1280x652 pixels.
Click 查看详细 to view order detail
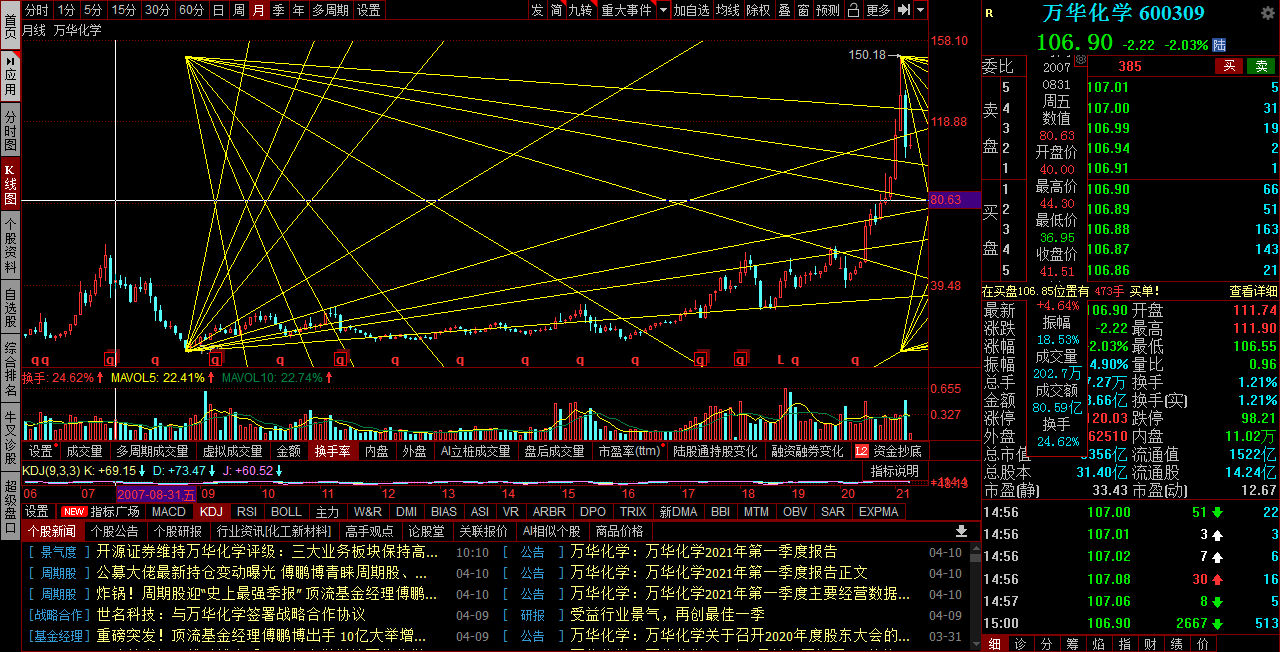1253,291
